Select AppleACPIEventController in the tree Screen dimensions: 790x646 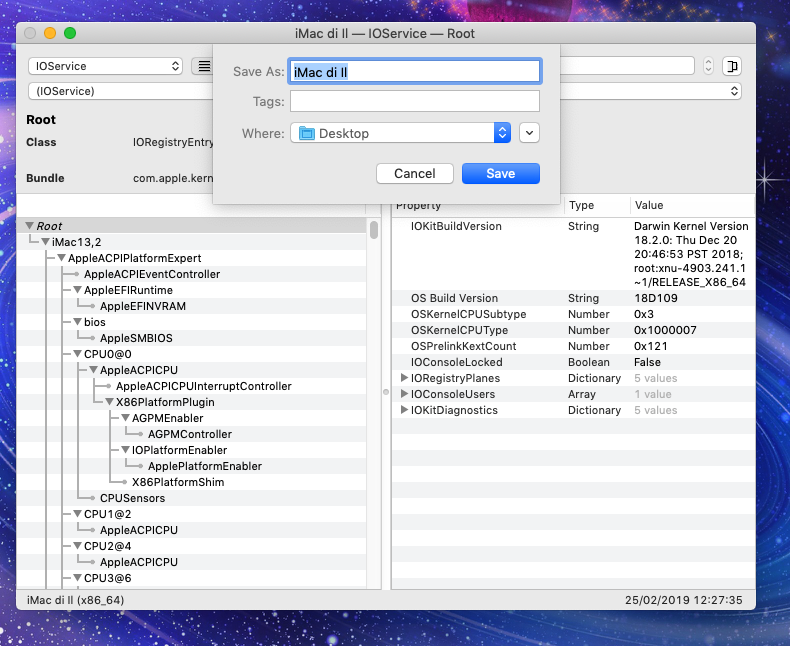152,274
